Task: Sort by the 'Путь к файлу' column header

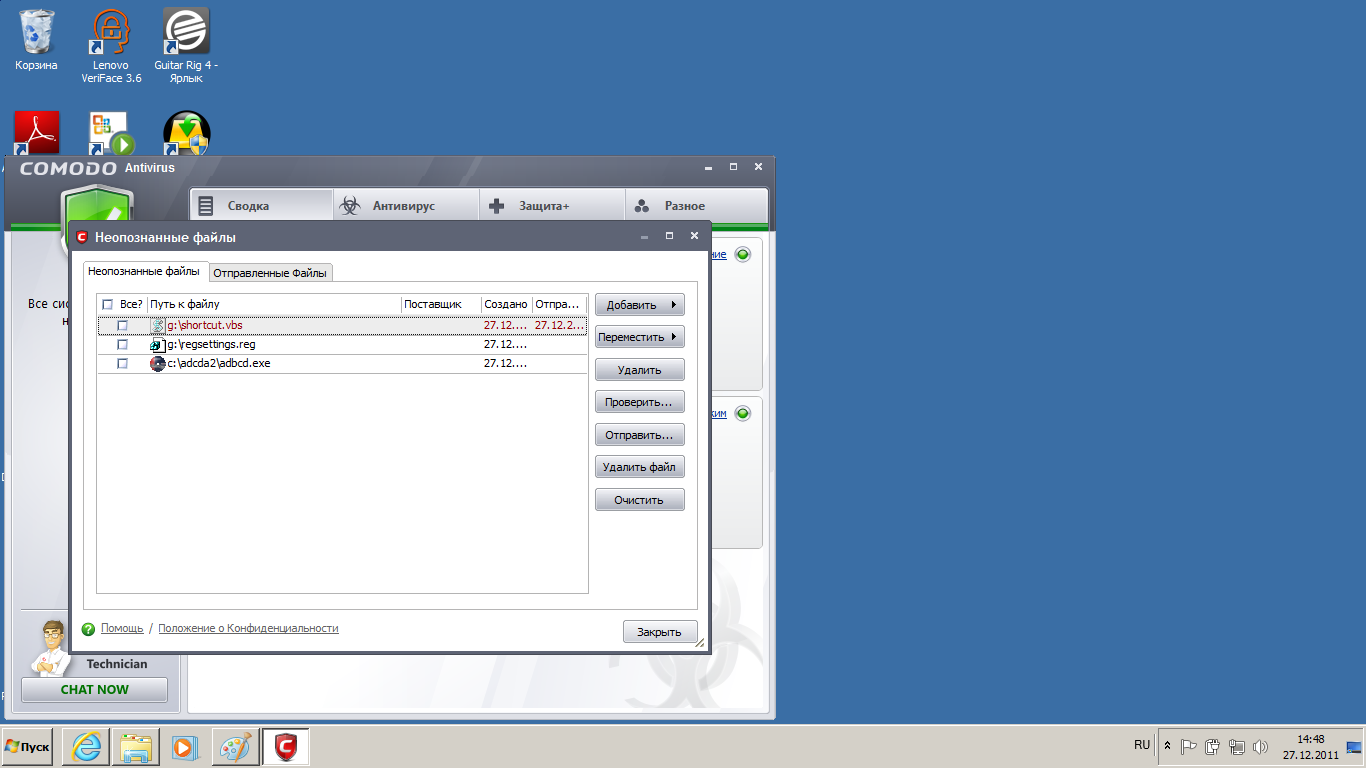Action: [274, 304]
